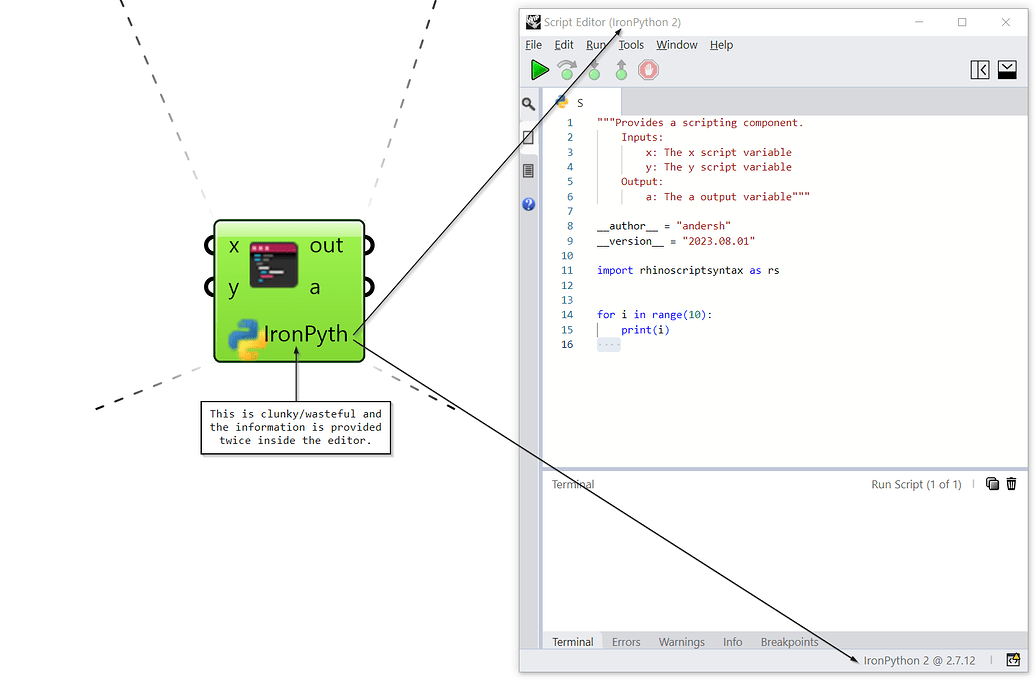Viewport: 1035px width, 681px height.
Task: Select the search magnifier icon in the sidebar
Action: 528,103
